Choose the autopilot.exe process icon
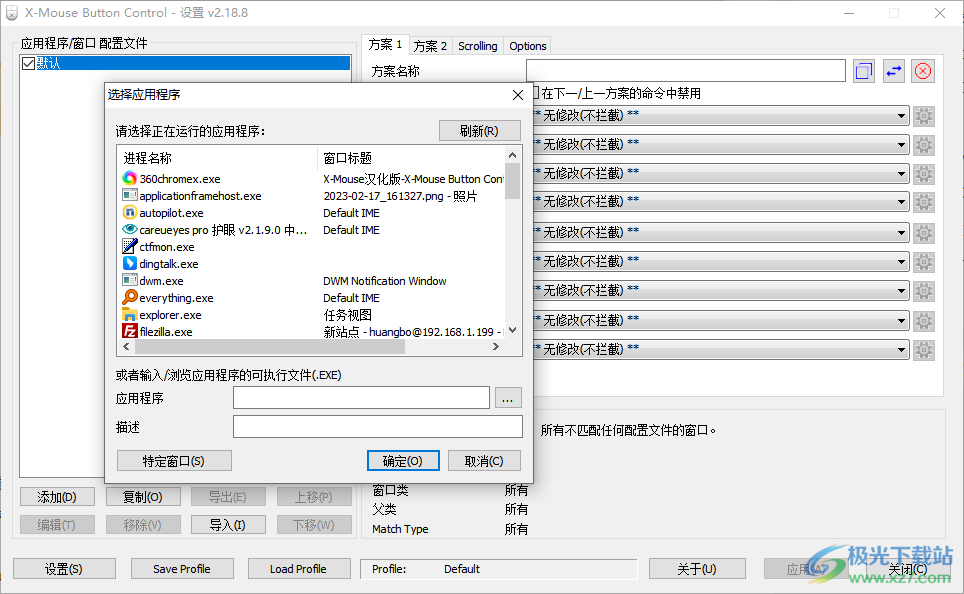Viewport: 964px width, 594px height. [x=129, y=213]
